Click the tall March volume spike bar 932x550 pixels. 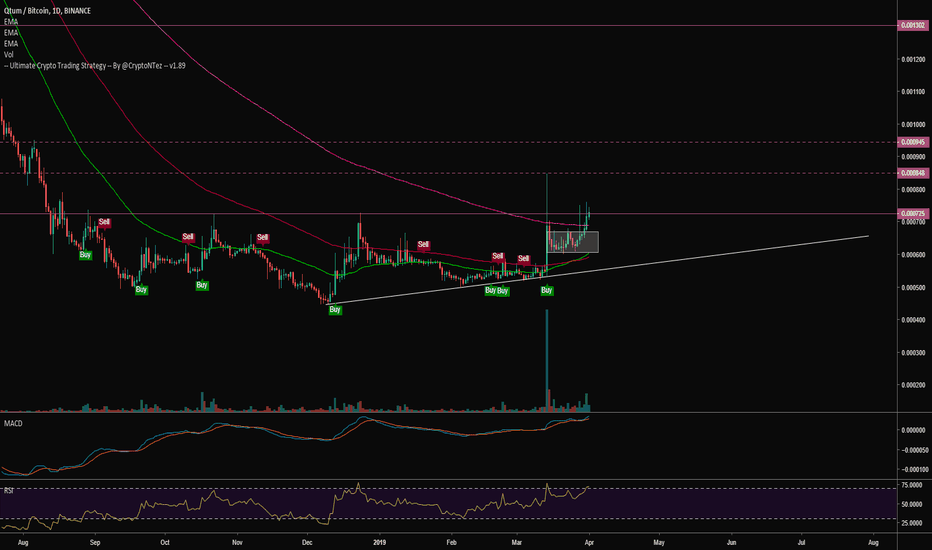[547, 360]
